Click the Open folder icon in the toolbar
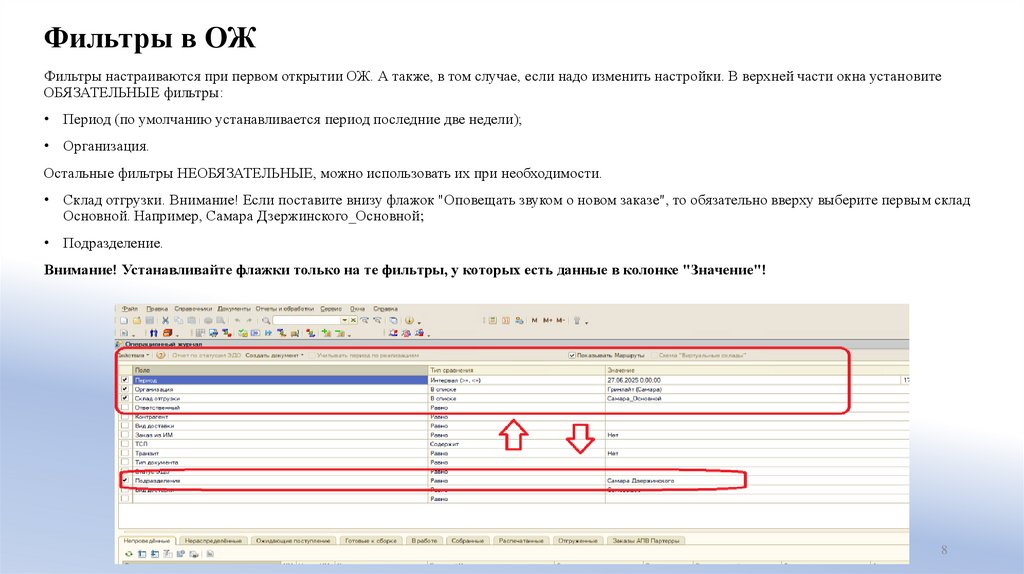This screenshot has width=1024, height=574. [x=136, y=321]
